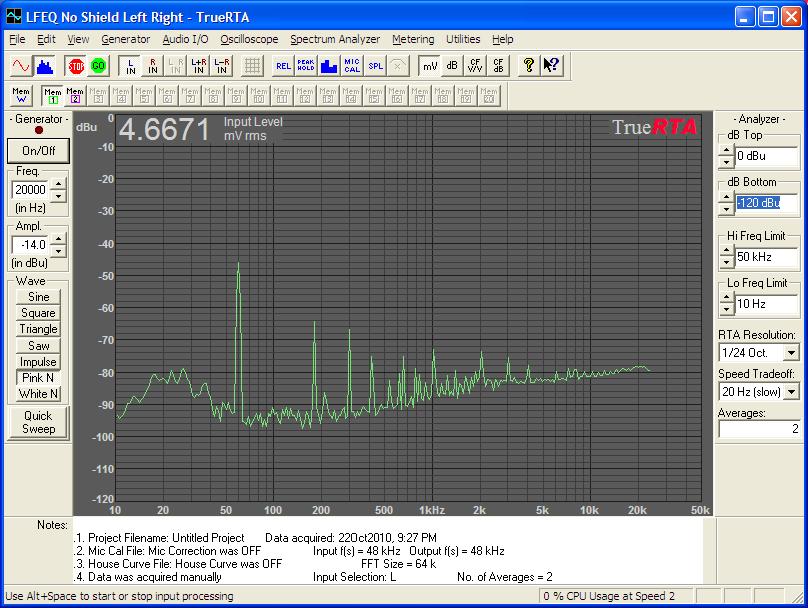Click the Averages field
Viewport: 808px width, 608px height.
point(760,429)
